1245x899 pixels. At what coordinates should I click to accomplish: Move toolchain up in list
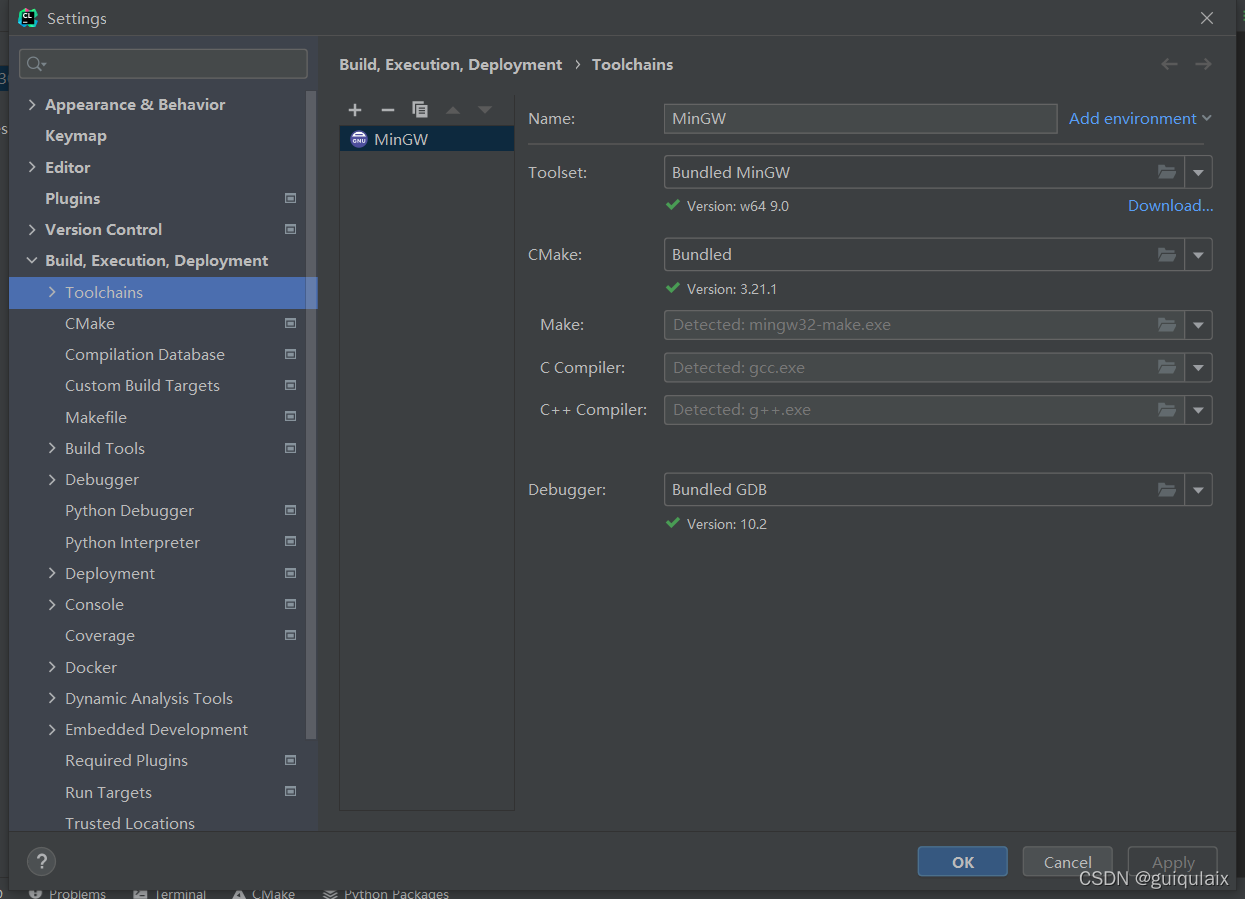[x=453, y=110]
